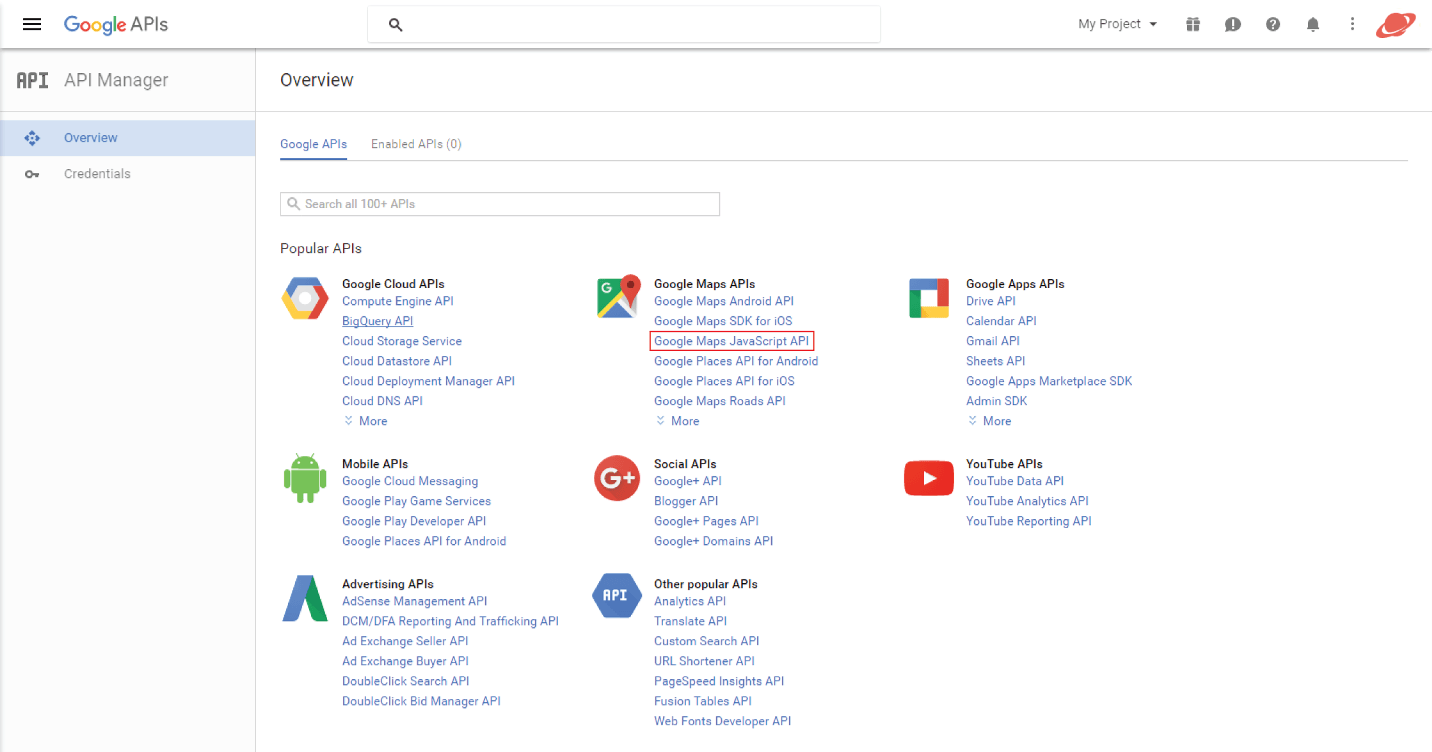Viewport: 1432px width, 752px height.
Task: Click the Overview sidebar icon
Action: point(32,138)
